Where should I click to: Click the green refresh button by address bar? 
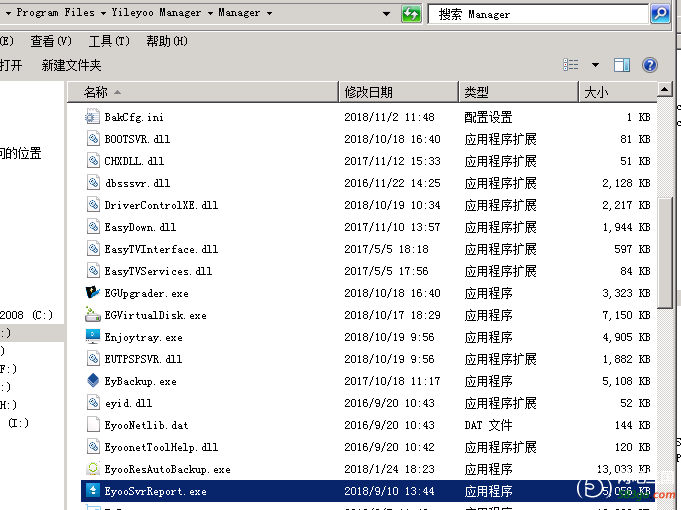tap(411, 14)
